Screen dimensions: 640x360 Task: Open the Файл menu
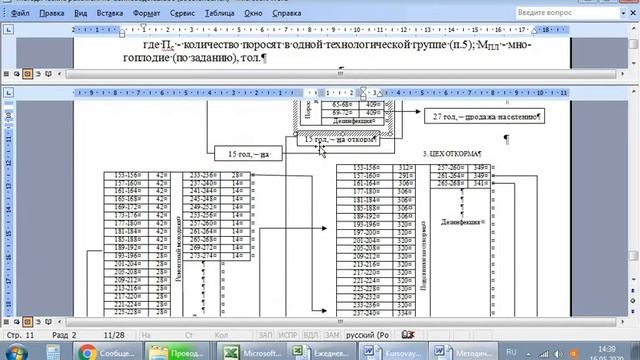click(x=20, y=13)
